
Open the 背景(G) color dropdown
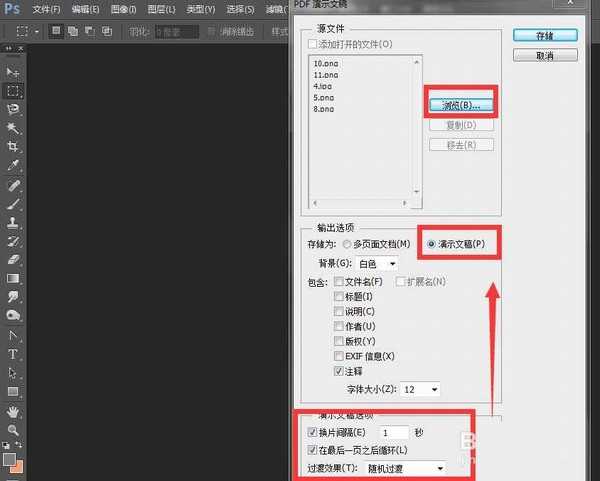pyautogui.click(x=378, y=263)
